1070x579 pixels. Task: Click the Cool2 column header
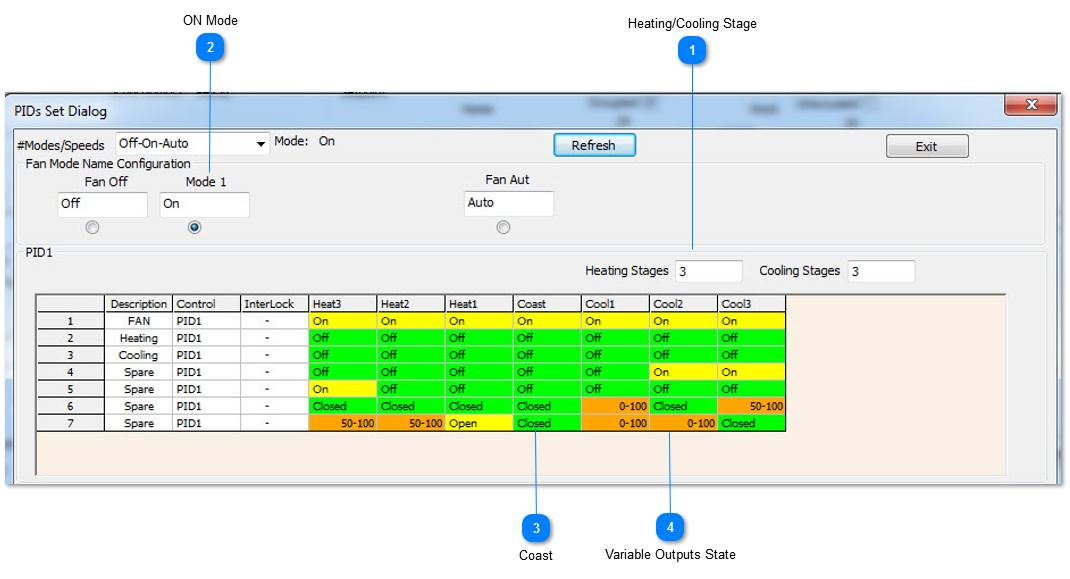coord(684,304)
